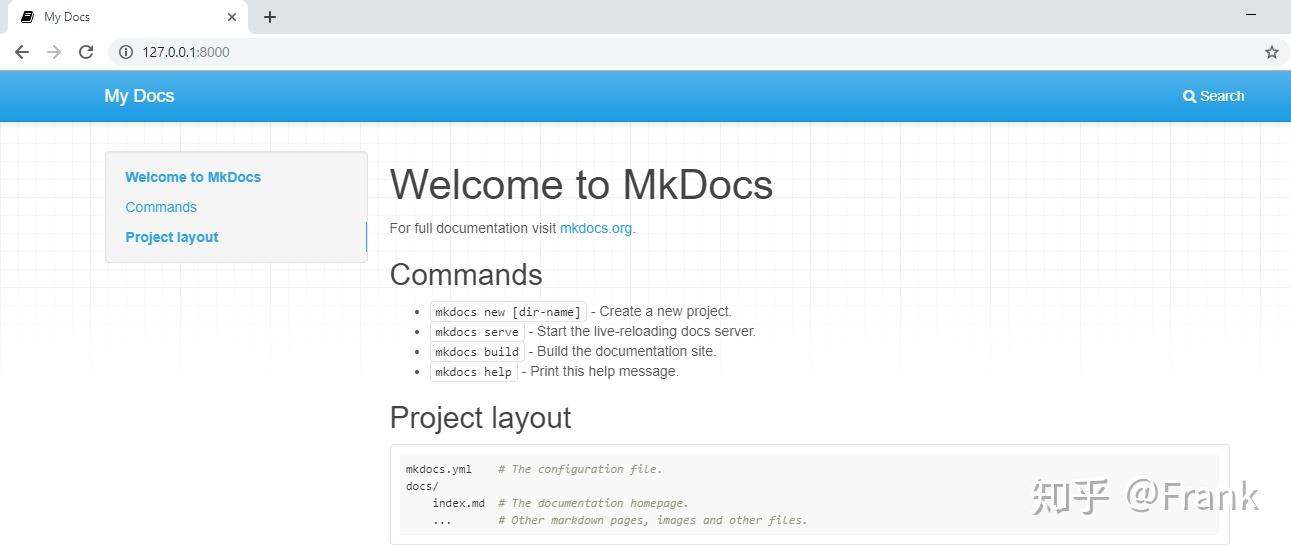Go to Welcome to MkDocs in the sidebar
Image resolution: width=1291 pixels, height=547 pixels.
(x=193, y=177)
